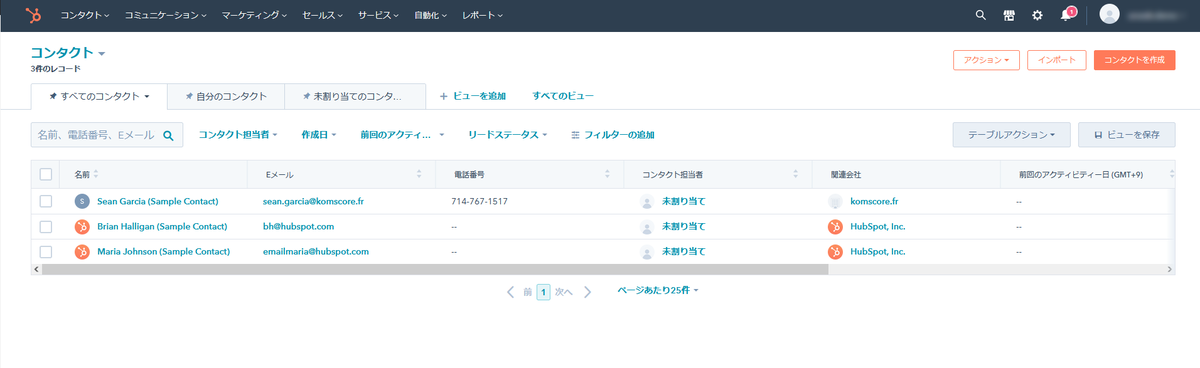Open the リードステータス filter dropdown
This screenshot has height=368, width=1200.
click(x=507, y=134)
